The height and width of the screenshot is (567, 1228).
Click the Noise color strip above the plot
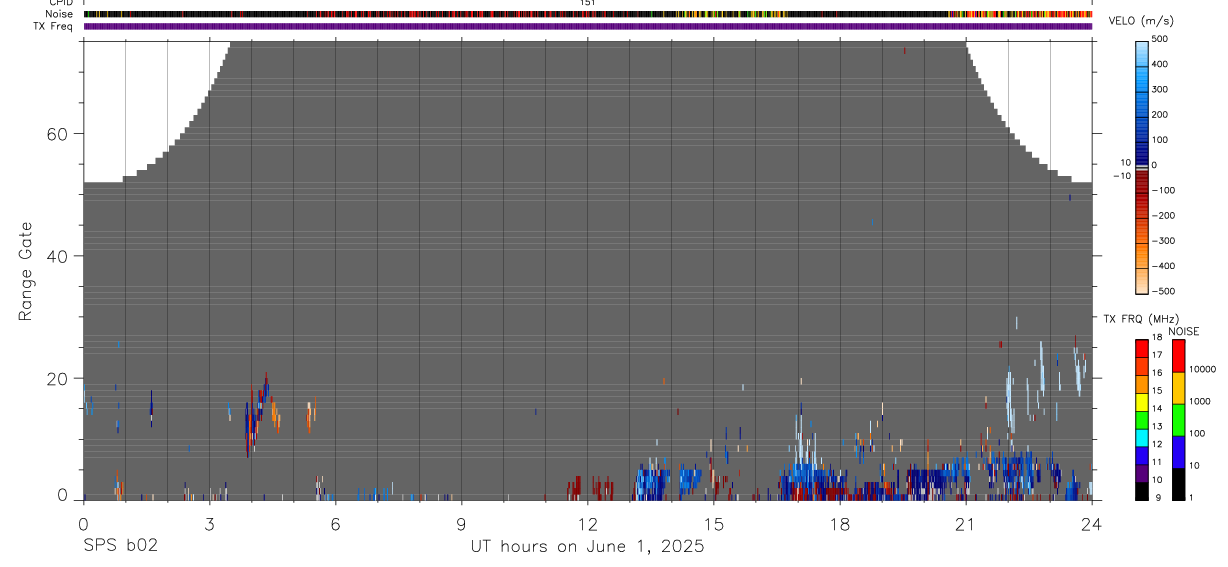588,14
